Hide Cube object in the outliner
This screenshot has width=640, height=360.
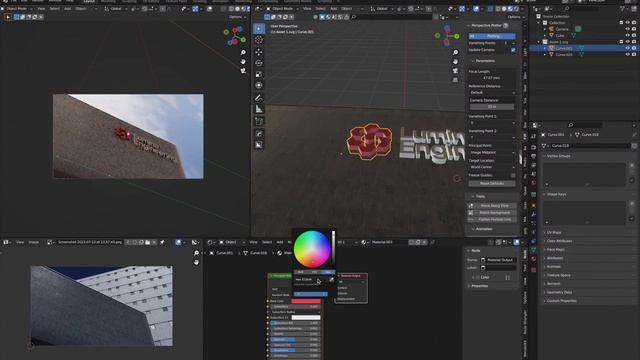pyautogui.click(x=628, y=36)
